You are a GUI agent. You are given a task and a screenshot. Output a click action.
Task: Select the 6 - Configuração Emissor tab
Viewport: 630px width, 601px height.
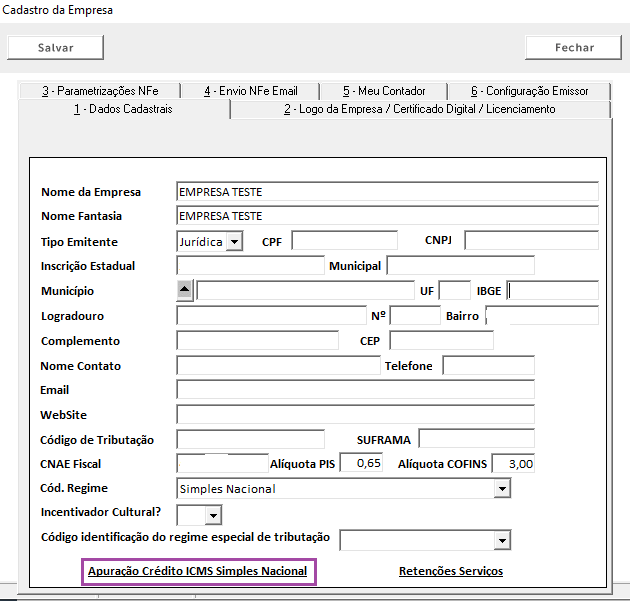[530, 91]
